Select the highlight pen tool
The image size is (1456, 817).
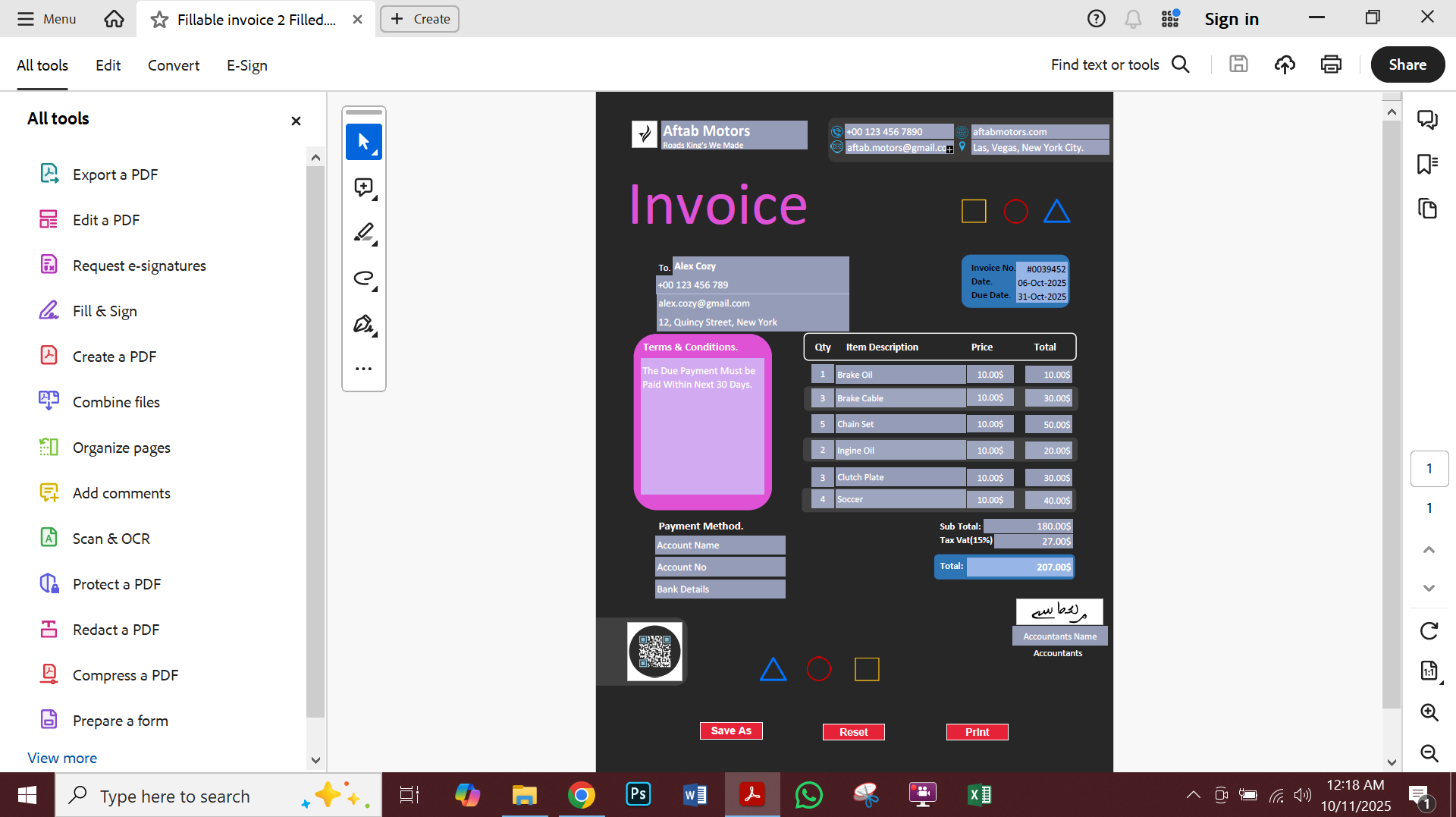pyautogui.click(x=364, y=233)
